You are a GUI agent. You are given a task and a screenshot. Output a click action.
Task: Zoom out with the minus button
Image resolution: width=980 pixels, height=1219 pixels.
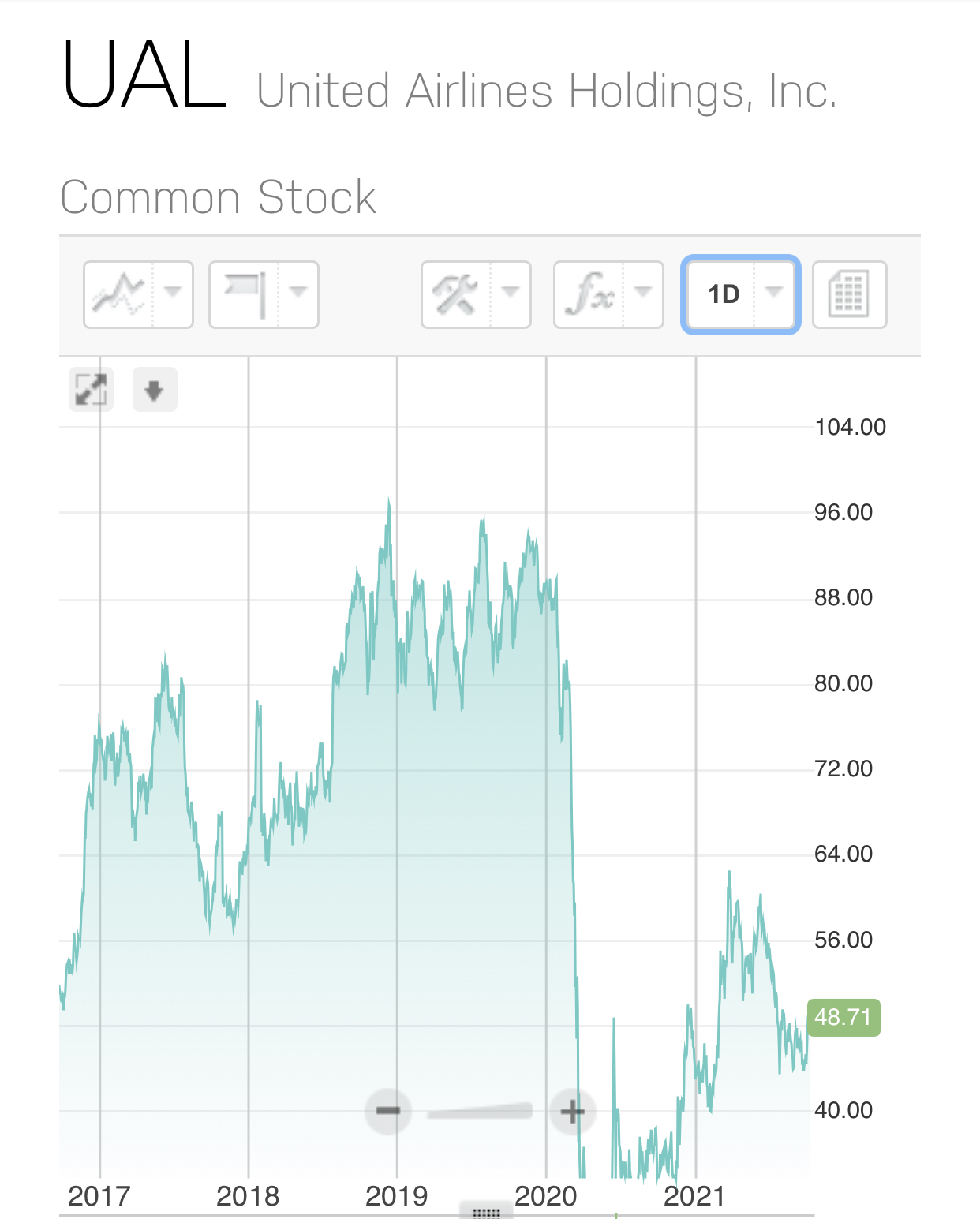pyautogui.click(x=388, y=1111)
